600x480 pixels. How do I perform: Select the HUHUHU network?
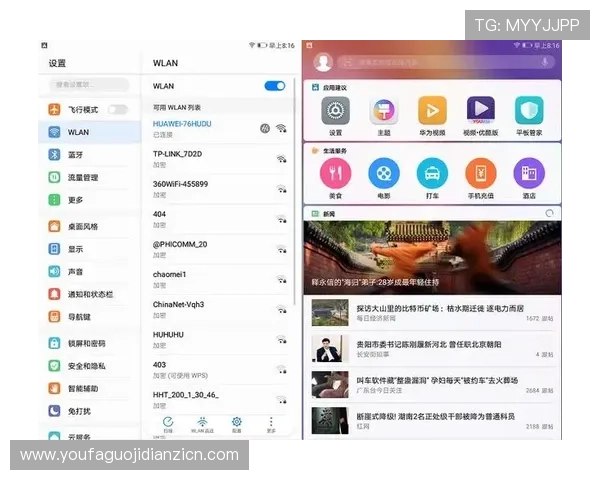[x=218, y=340]
